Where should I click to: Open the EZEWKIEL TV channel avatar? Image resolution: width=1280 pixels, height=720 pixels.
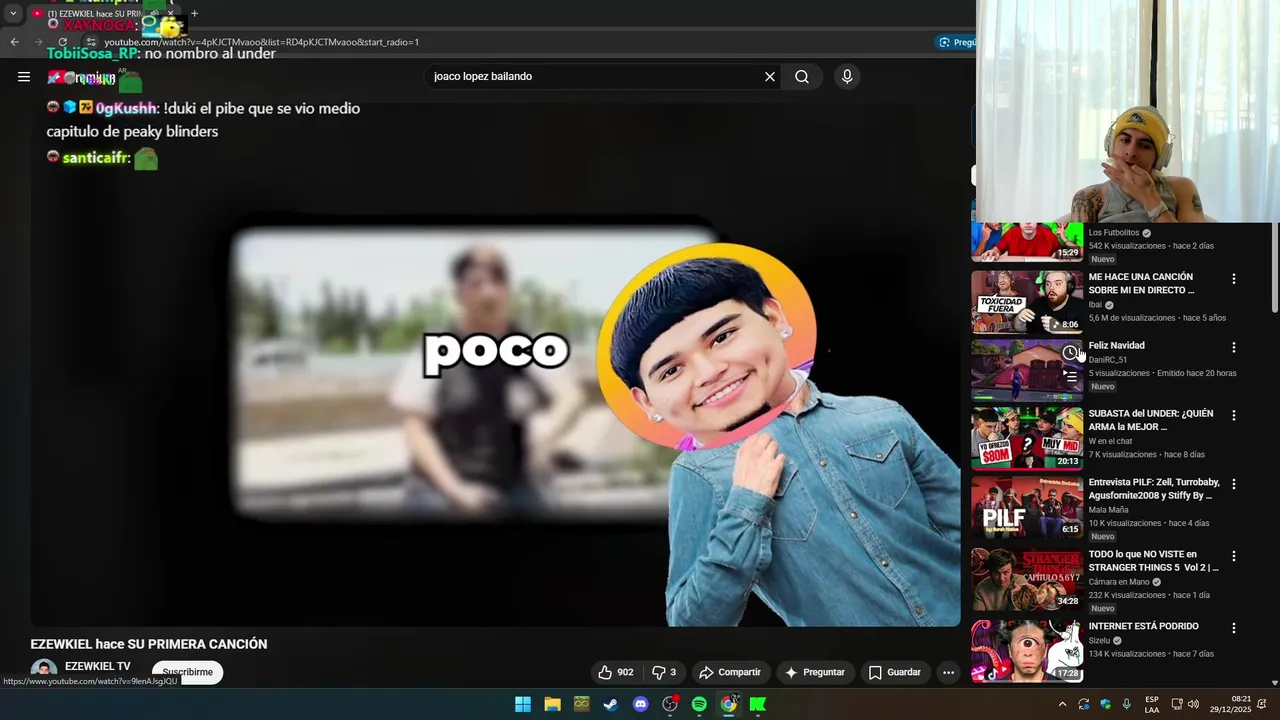[x=43, y=672]
